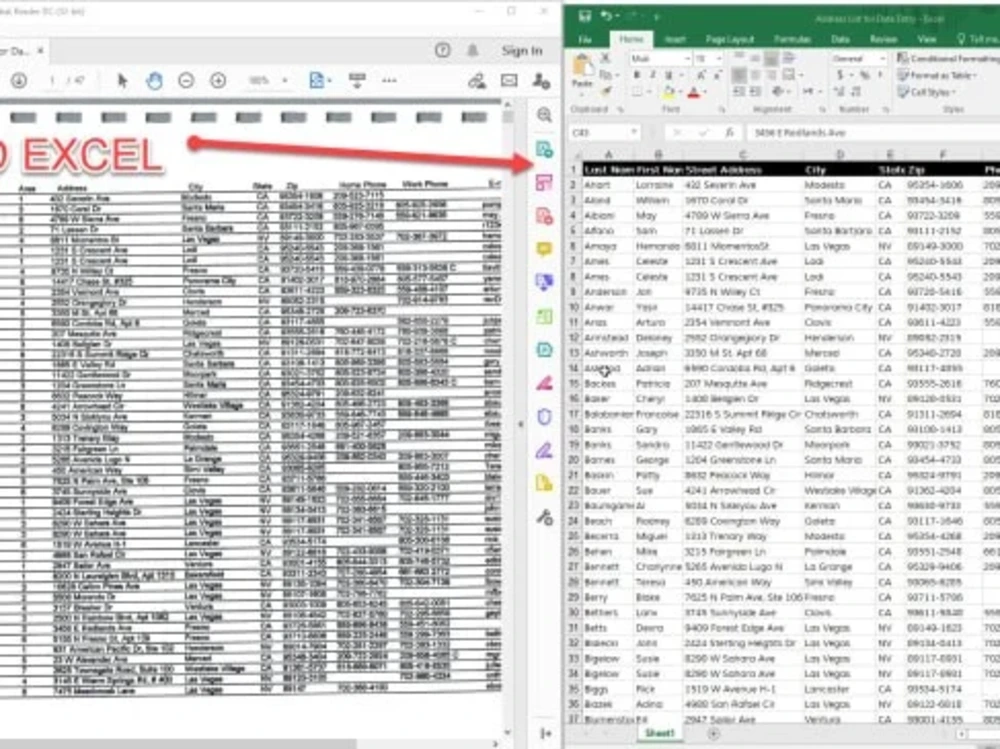1000x749 pixels.
Task: Click the download arrow icon in Acrobat's toolbar
Action: (x=18, y=80)
